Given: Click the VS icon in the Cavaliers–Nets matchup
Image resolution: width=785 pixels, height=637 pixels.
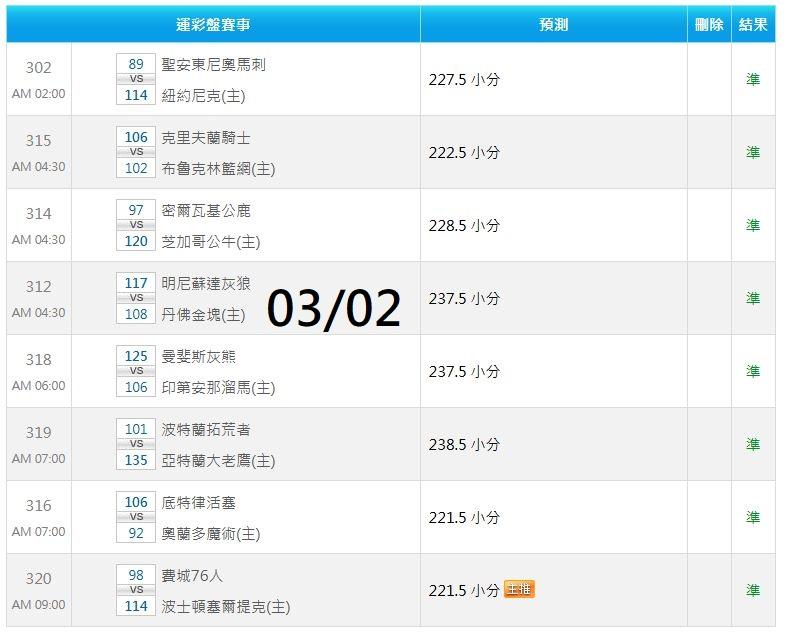Looking at the screenshot, I should [137, 152].
